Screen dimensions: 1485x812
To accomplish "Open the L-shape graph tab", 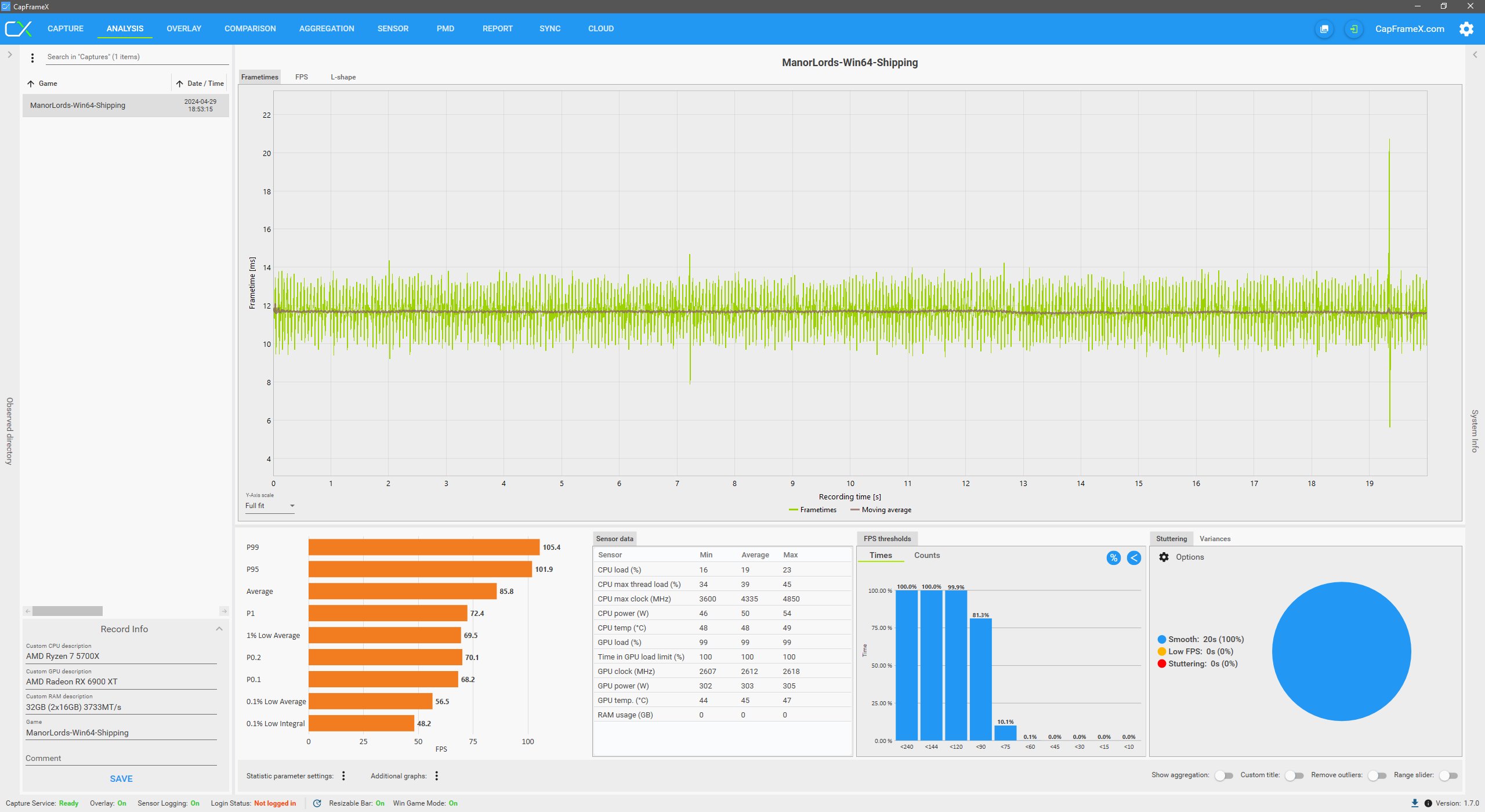I will click(x=343, y=77).
